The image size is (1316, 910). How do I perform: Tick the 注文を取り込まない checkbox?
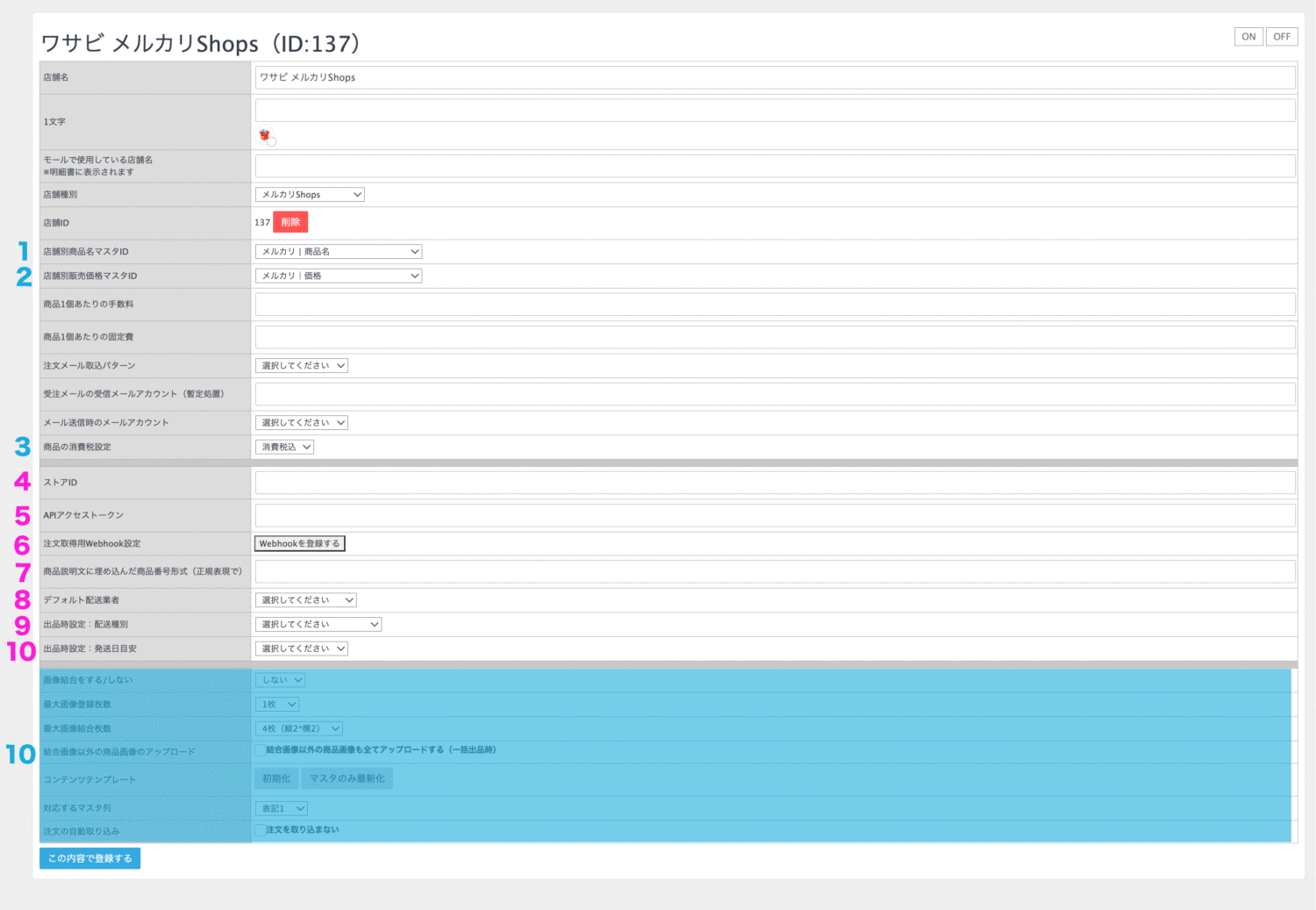(261, 830)
